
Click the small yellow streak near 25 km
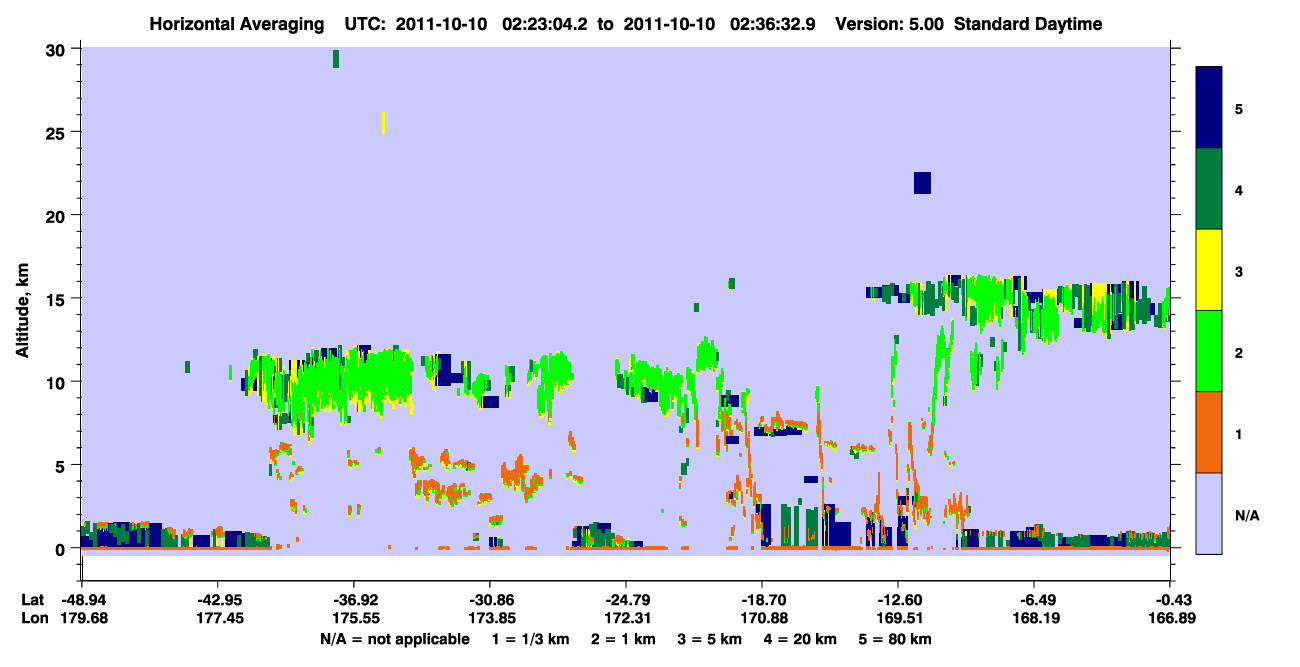[383, 122]
